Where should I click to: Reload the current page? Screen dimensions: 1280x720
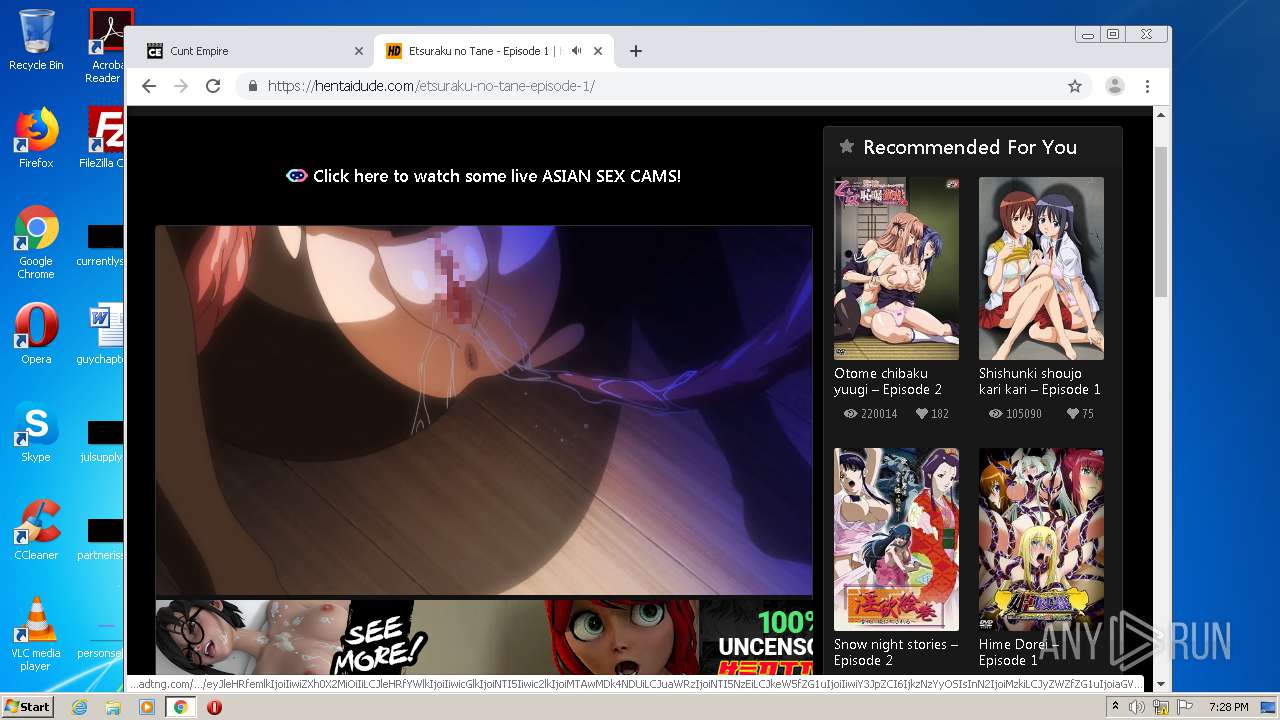[213, 86]
